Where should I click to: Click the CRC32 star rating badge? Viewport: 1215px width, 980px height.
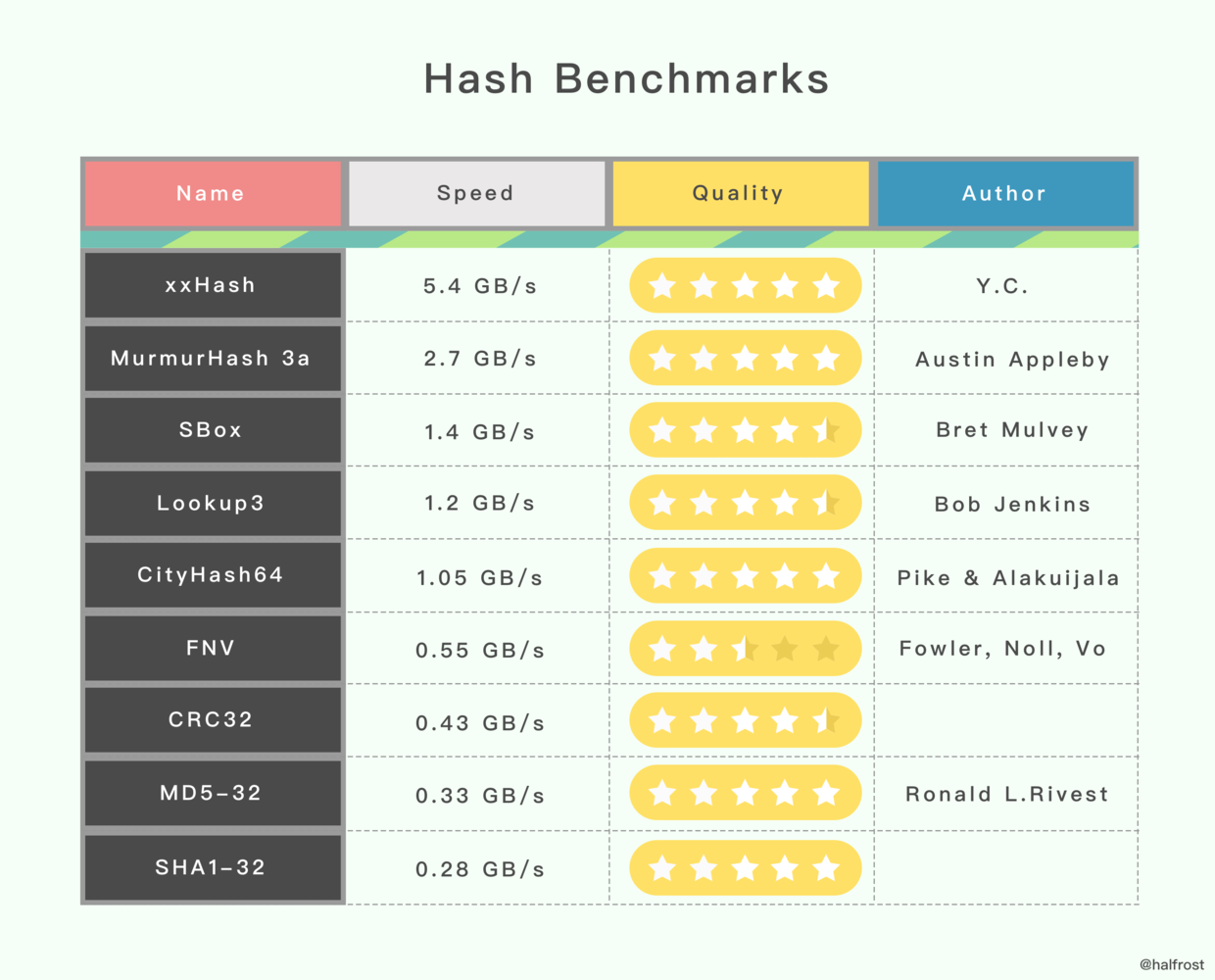click(745, 720)
